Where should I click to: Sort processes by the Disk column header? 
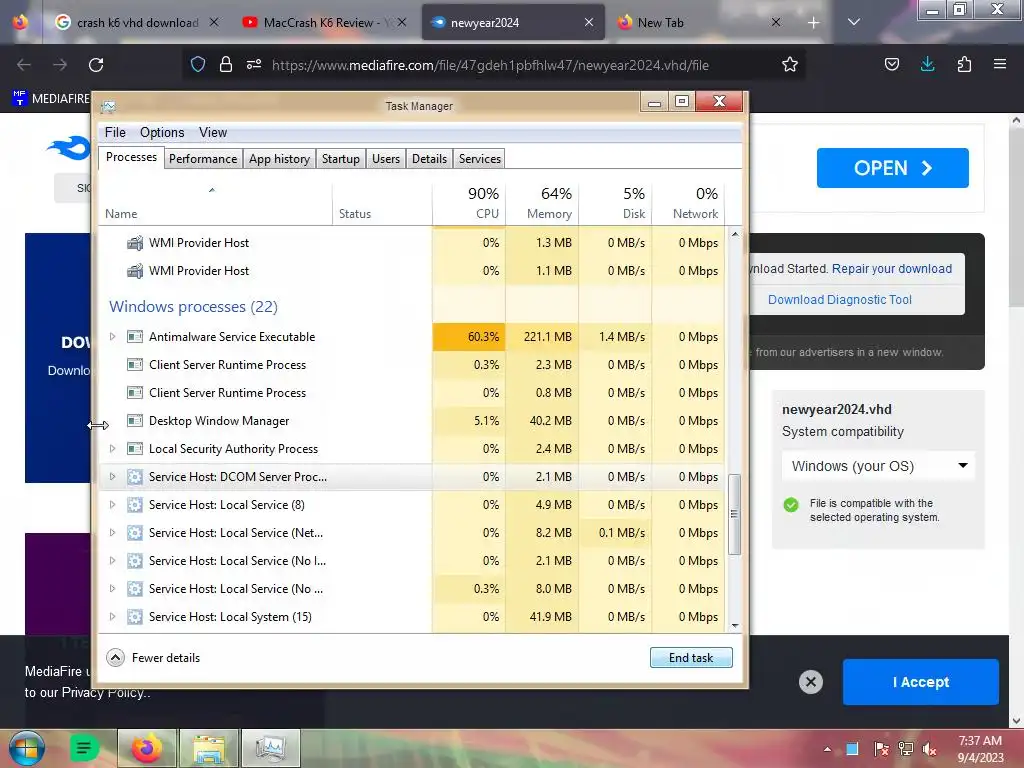point(615,203)
